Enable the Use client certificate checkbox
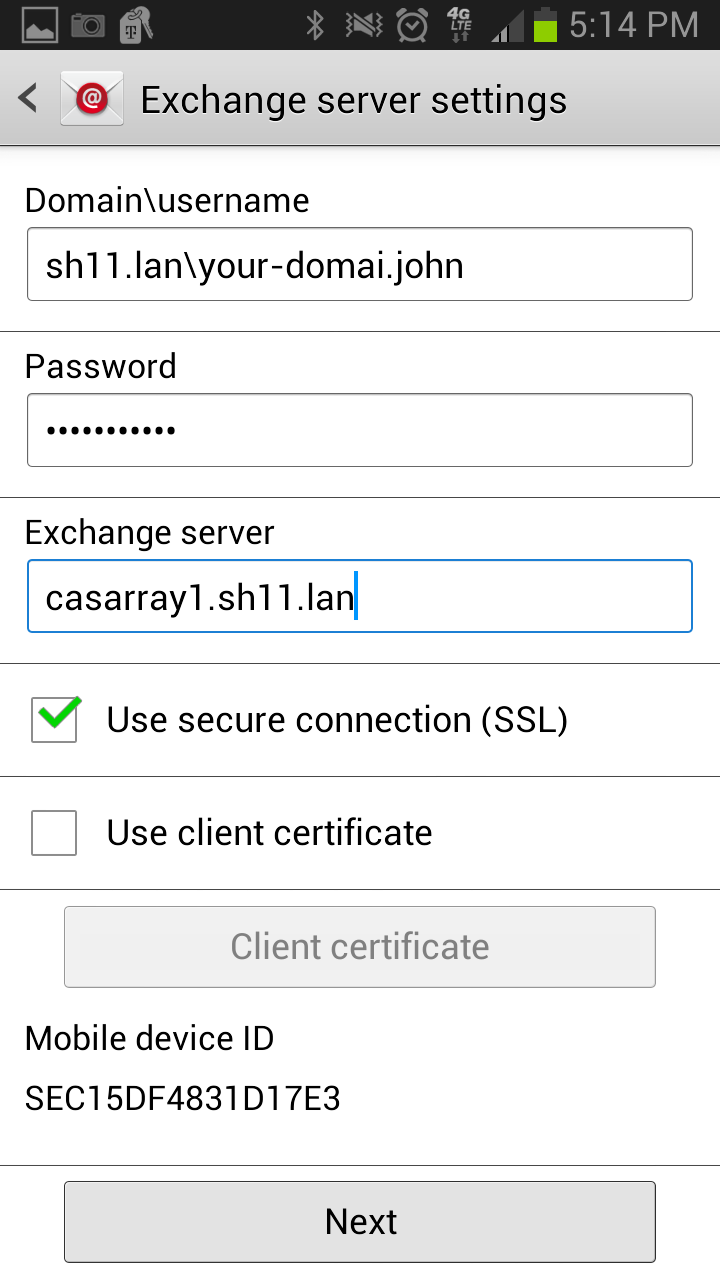 (54, 833)
